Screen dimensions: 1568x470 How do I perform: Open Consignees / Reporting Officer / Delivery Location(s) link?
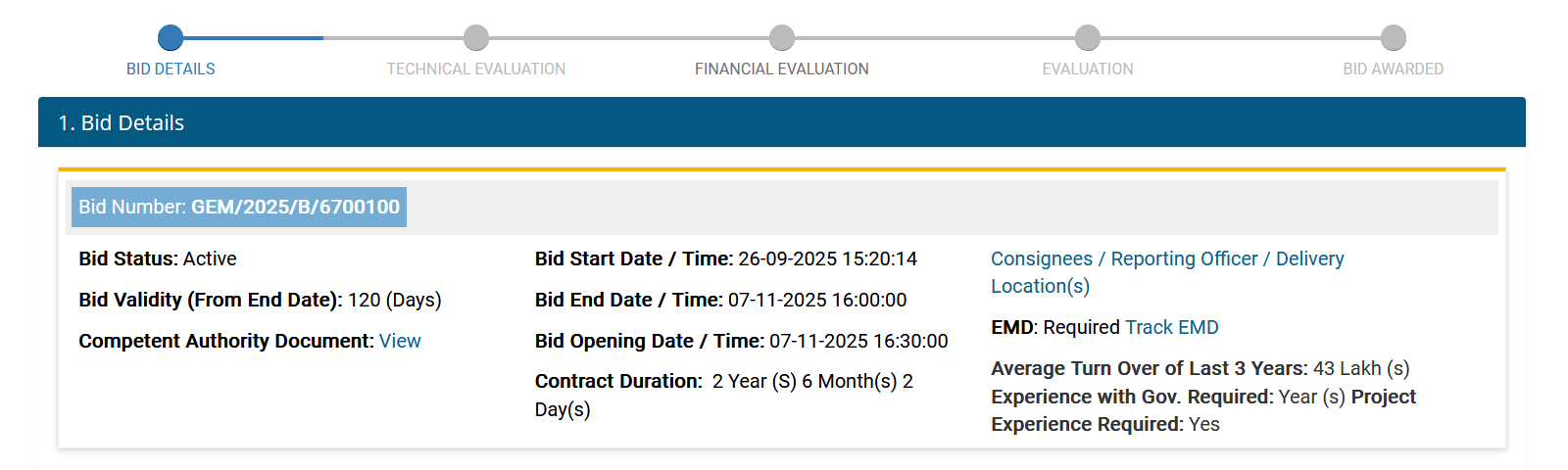tap(1166, 259)
